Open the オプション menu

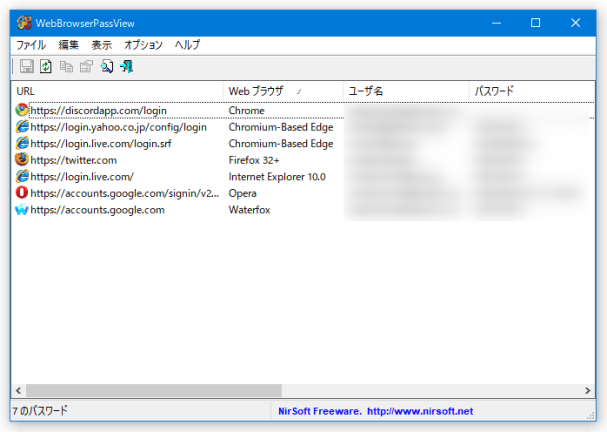[x=143, y=45]
